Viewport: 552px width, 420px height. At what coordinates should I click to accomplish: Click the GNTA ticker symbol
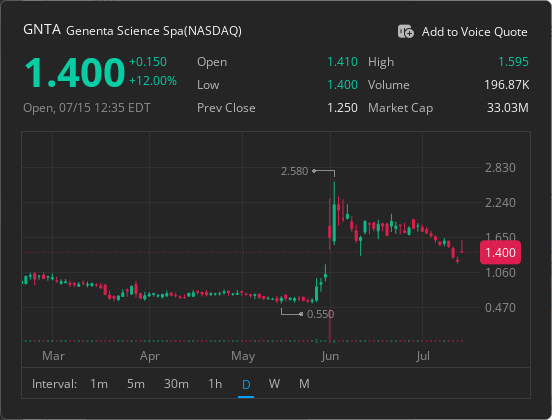(42, 30)
